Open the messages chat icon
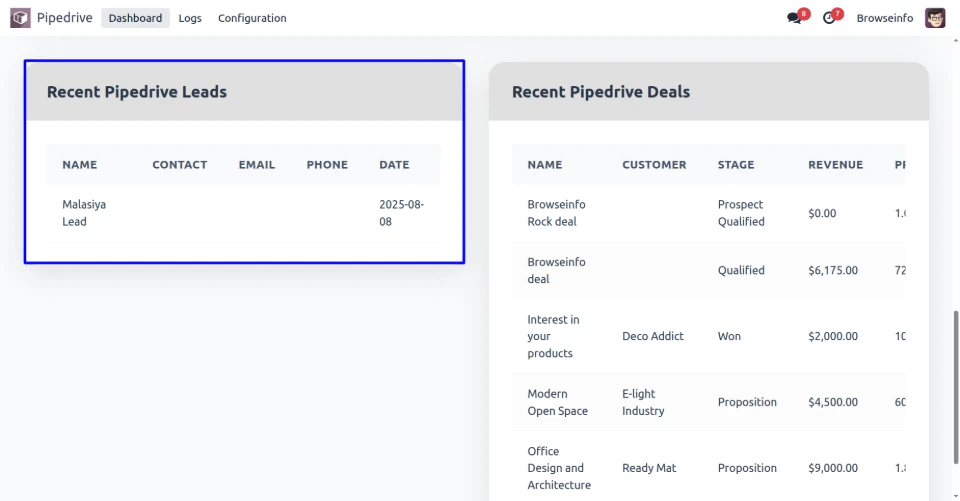Viewport: 960px width, 501px height. click(794, 18)
